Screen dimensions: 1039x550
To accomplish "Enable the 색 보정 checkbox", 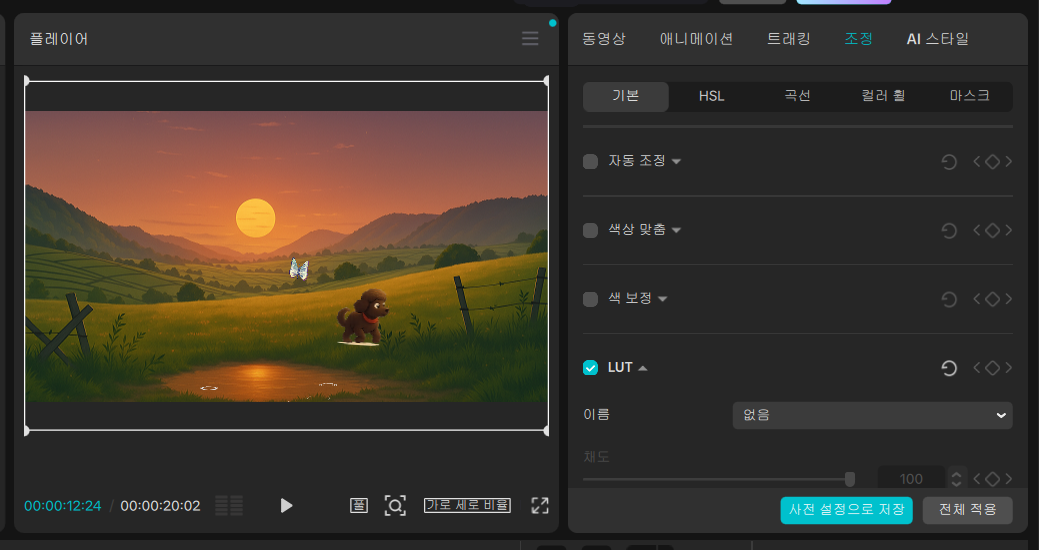I will pos(590,300).
